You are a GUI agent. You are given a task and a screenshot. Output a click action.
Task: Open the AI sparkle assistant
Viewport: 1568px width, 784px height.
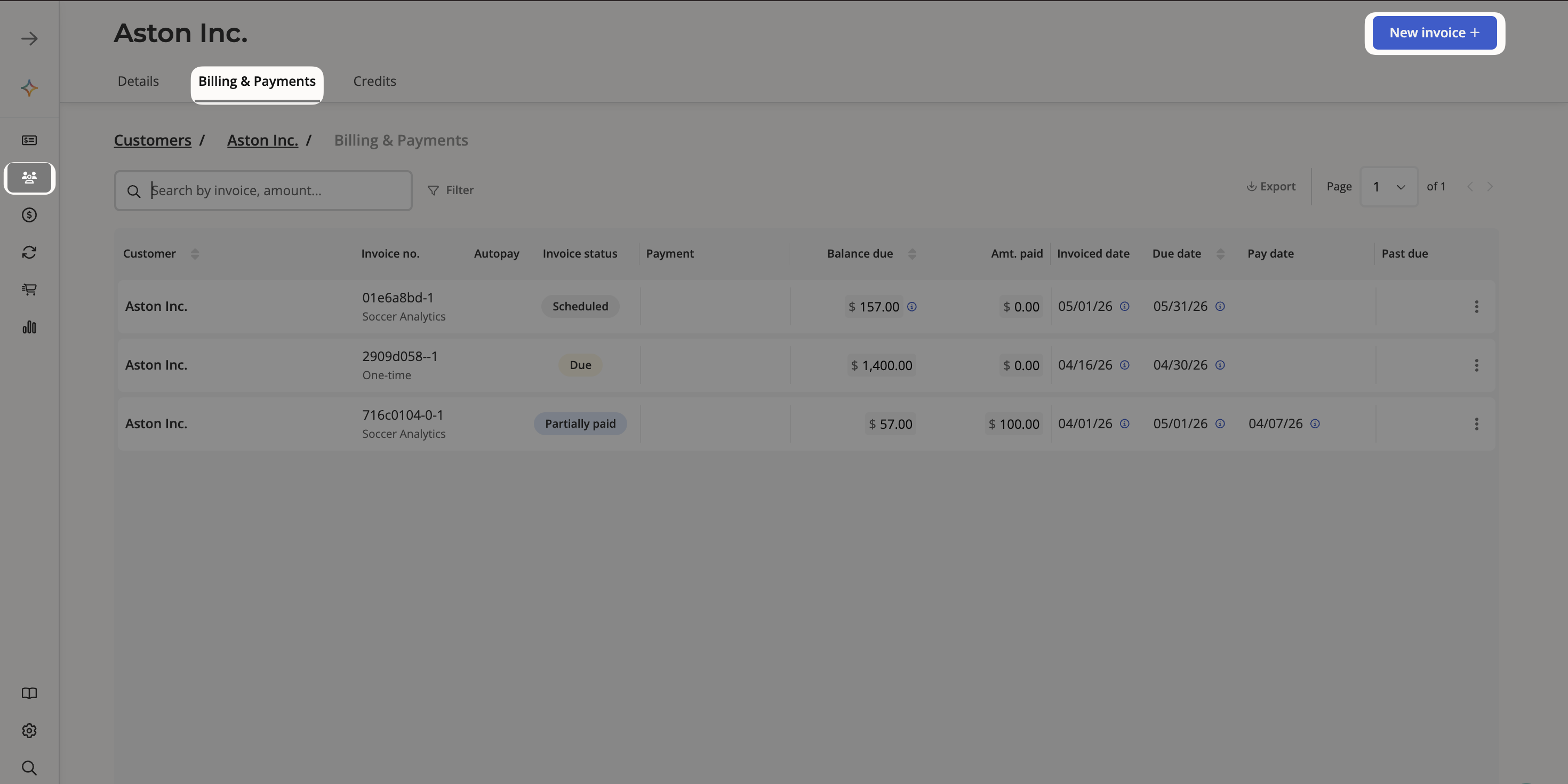(x=29, y=87)
